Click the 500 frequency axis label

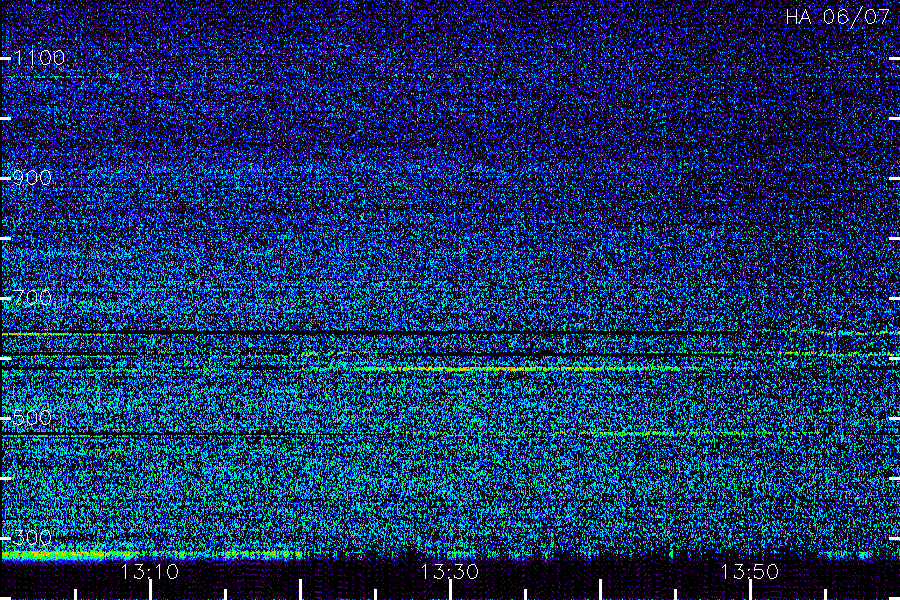(32, 417)
